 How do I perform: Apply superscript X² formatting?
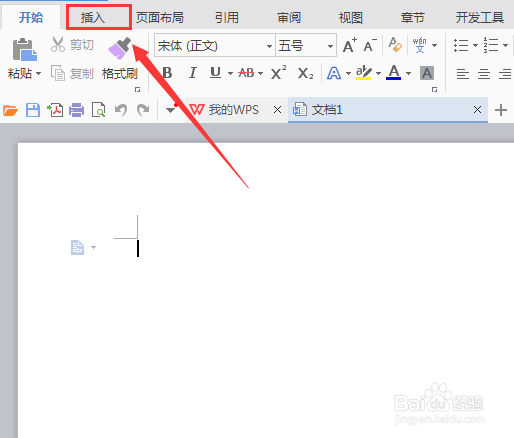pos(278,73)
